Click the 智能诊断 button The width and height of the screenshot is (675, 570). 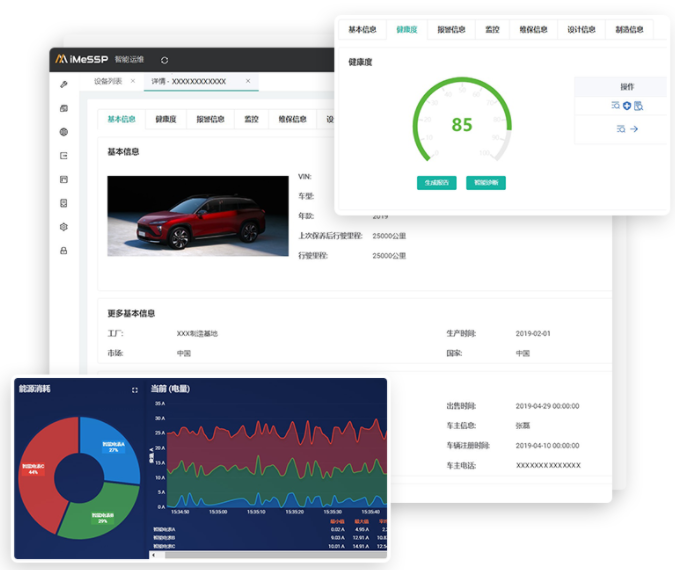click(x=486, y=183)
